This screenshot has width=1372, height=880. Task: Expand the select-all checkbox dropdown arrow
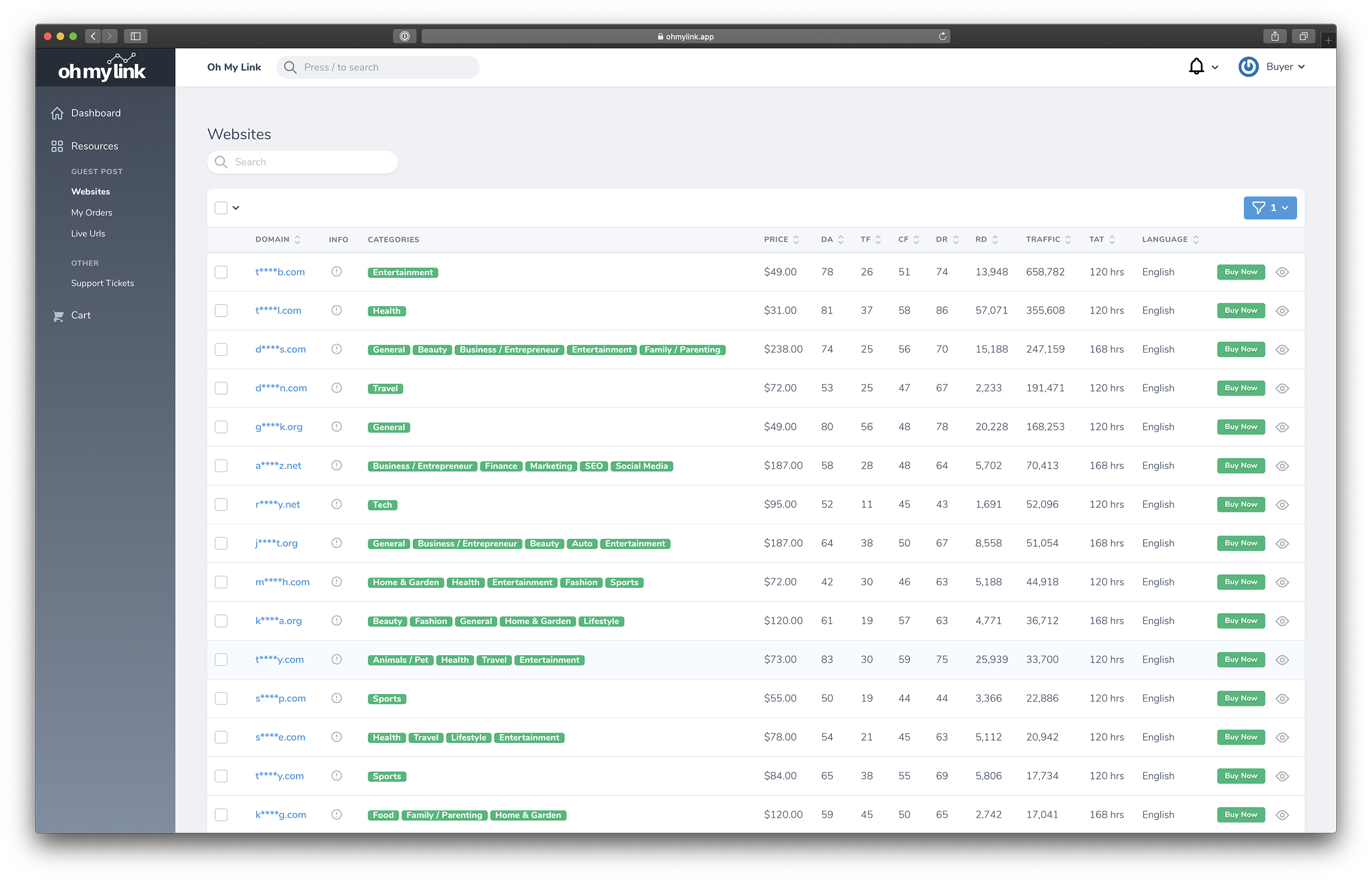click(x=236, y=208)
